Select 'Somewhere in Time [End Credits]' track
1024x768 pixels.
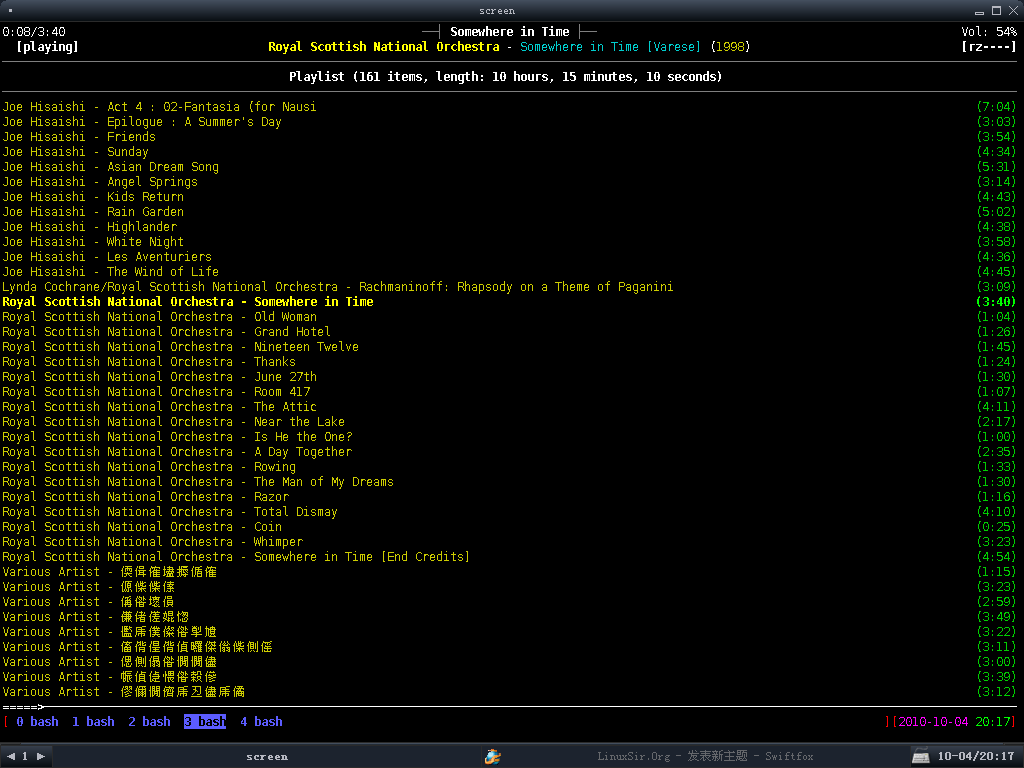[x=509, y=557]
